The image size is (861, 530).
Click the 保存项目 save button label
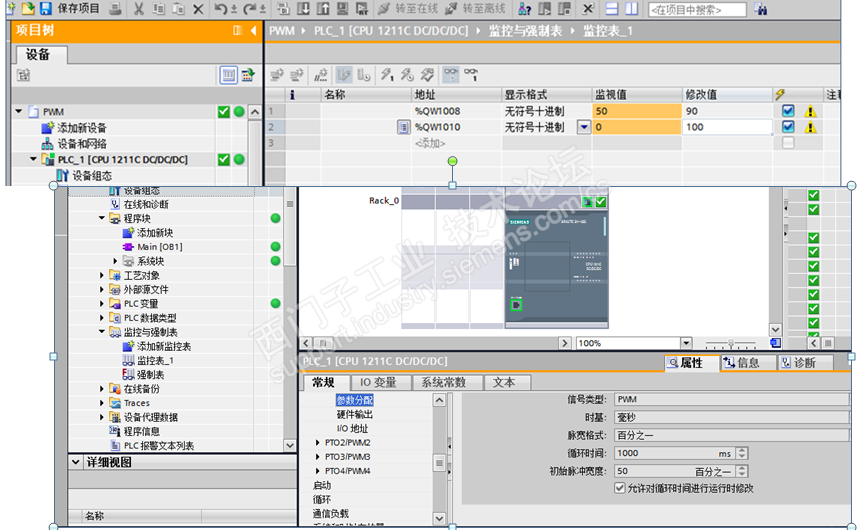coord(79,8)
